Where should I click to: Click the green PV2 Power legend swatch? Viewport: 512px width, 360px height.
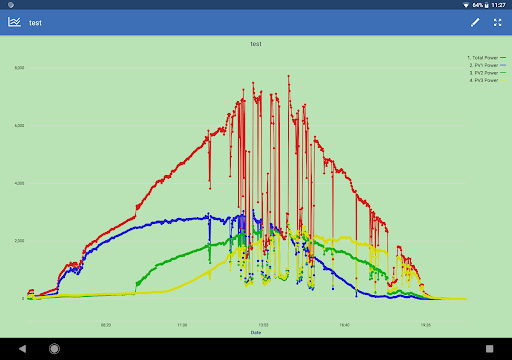[503, 73]
